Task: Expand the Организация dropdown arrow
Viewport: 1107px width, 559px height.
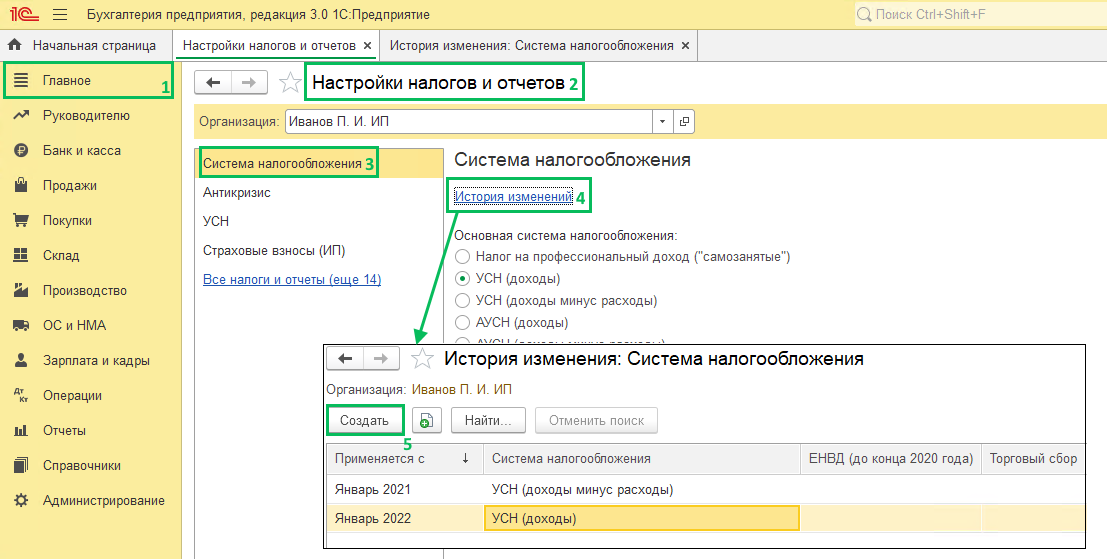Action: [x=662, y=121]
